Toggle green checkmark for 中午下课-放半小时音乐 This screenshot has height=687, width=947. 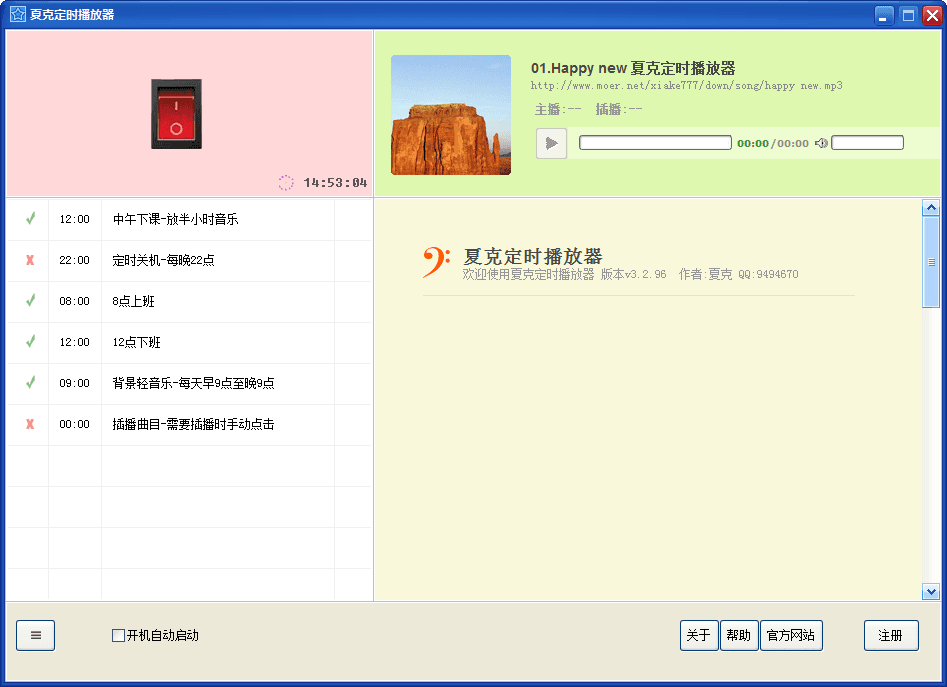pos(30,219)
